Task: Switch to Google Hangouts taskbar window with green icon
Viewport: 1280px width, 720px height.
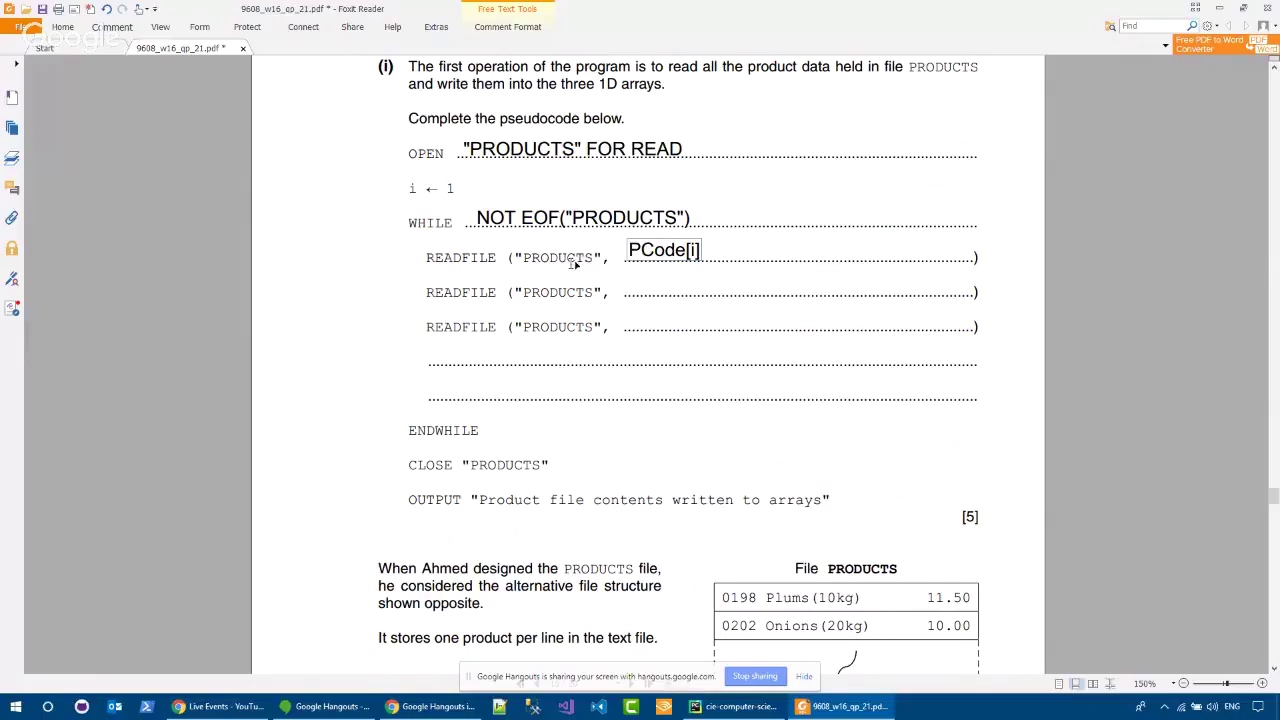Action: pos(324,707)
